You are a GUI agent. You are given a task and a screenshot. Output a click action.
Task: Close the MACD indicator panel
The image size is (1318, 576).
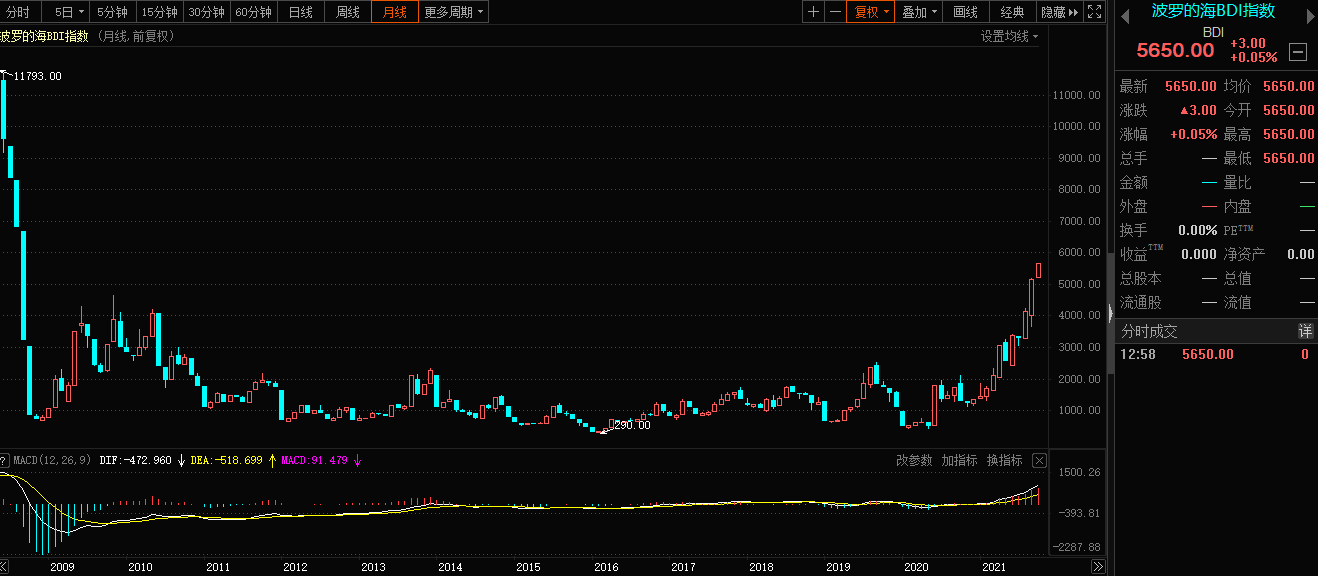coord(1039,461)
